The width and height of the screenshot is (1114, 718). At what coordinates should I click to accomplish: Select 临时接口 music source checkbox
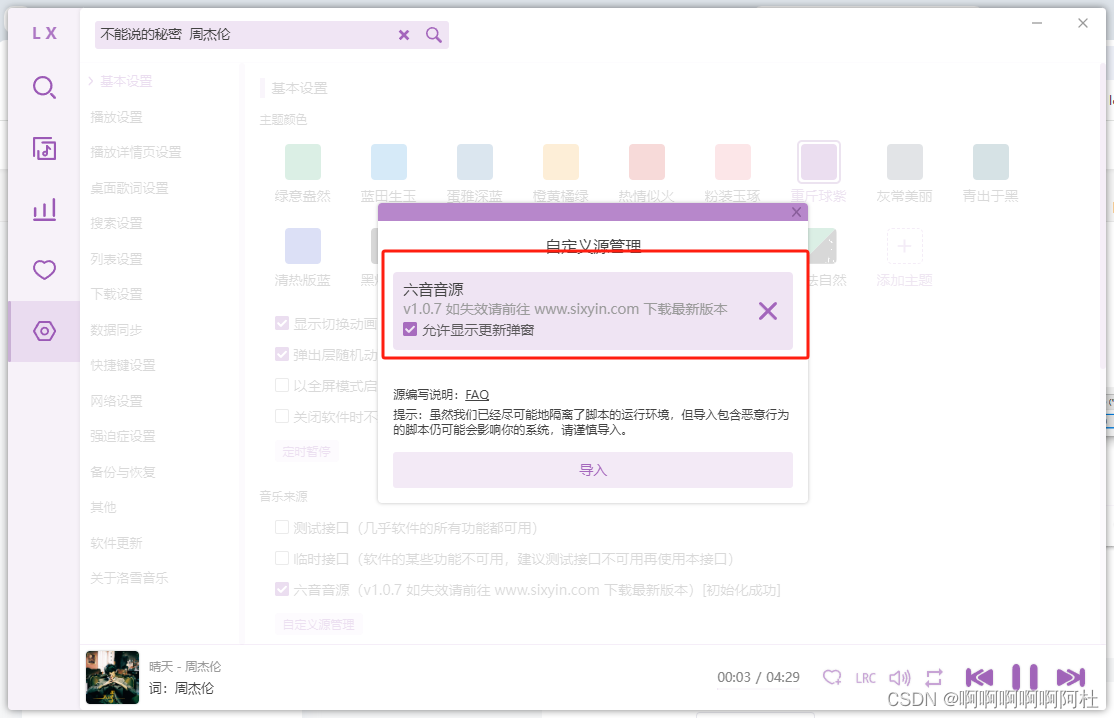tap(282, 559)
